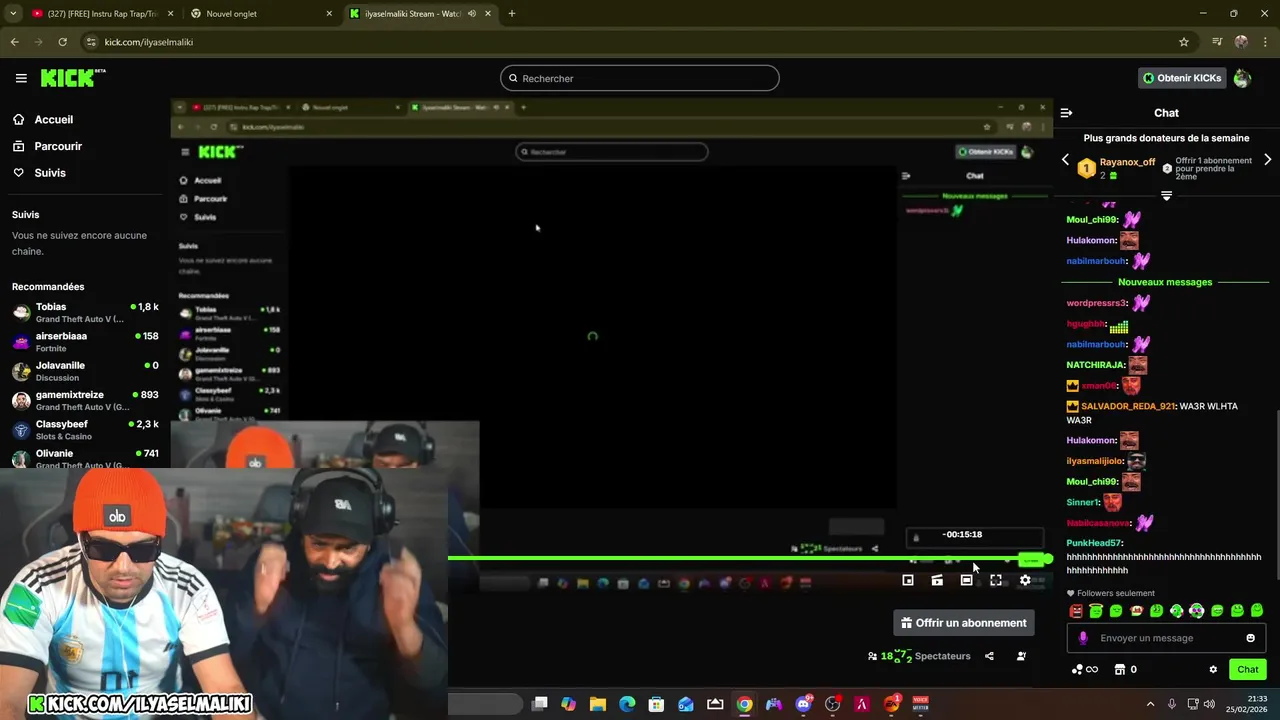Click Offrir un abonnement button

tap(964, 623)
